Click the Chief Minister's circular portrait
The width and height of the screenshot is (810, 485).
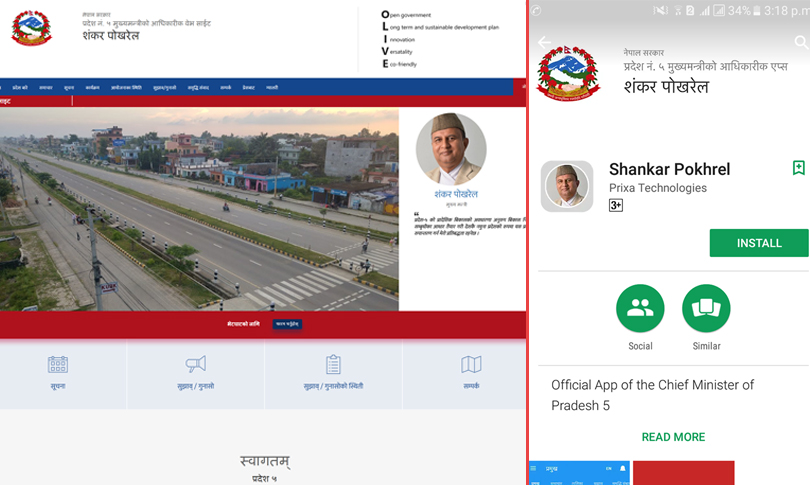pyautogui.click(x=451, y=149)
